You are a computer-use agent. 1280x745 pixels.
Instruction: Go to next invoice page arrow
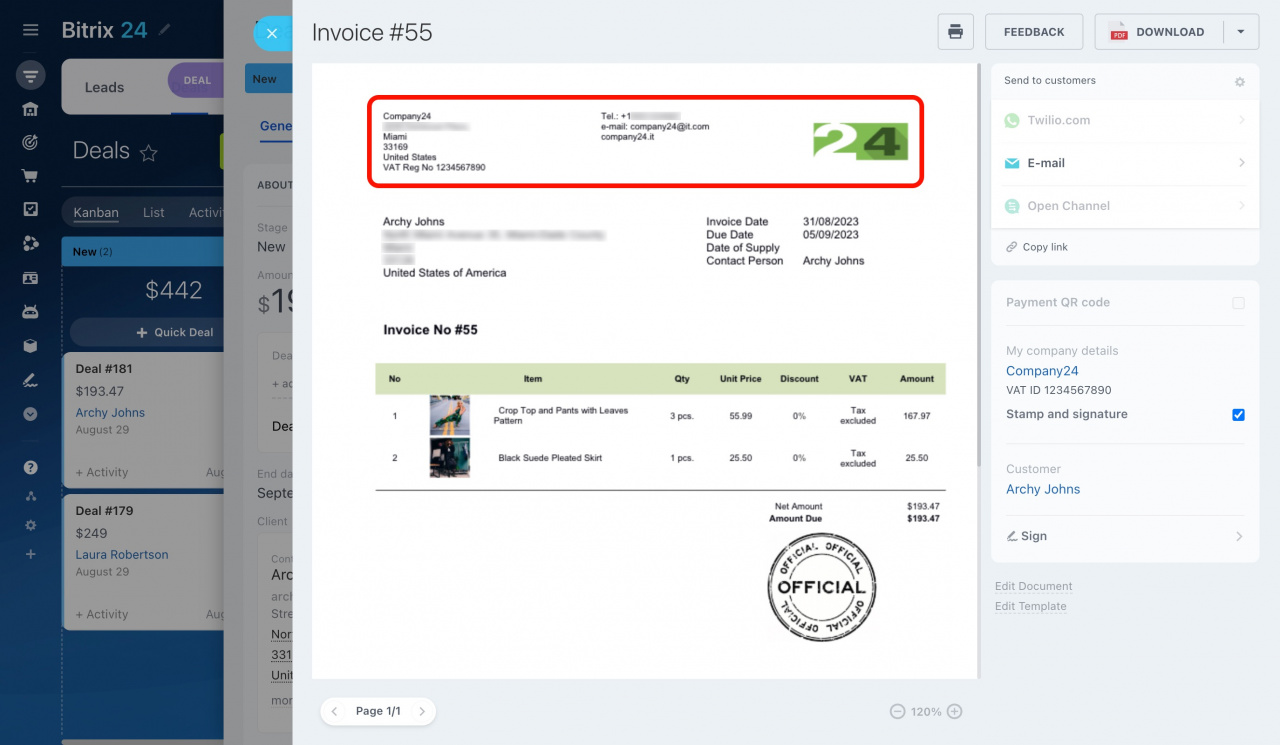pos(421,711)
